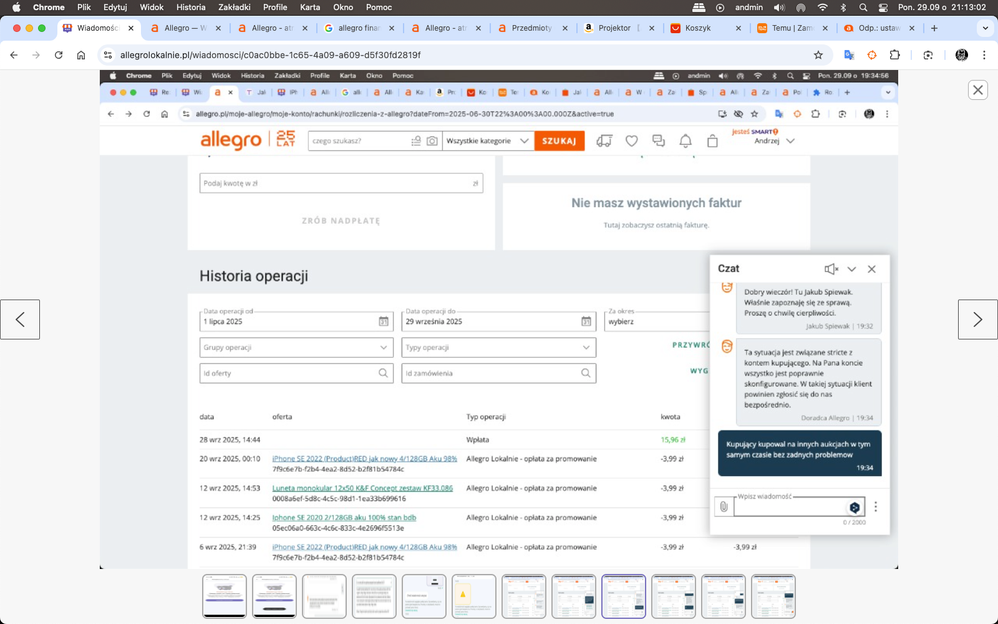Click the bell notifications icon in the Allegro header

coord(685,141)
